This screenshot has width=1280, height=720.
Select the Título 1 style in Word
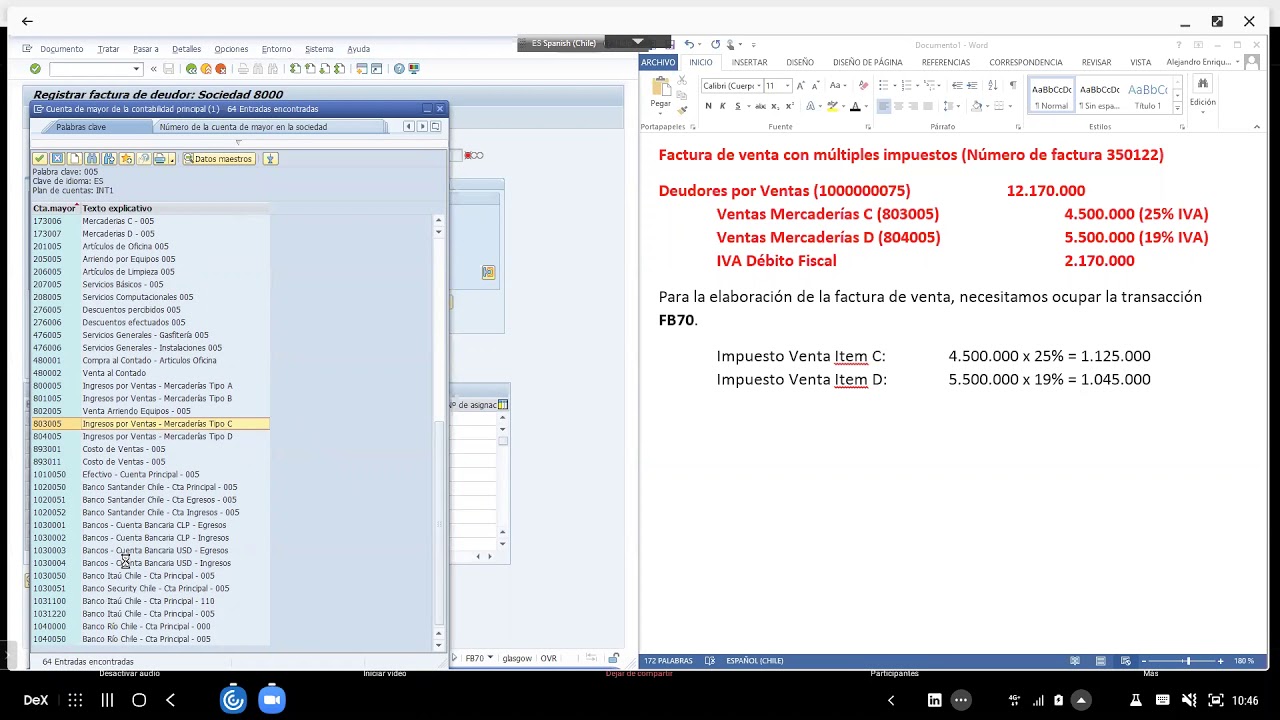click(x=1147, y=95)
